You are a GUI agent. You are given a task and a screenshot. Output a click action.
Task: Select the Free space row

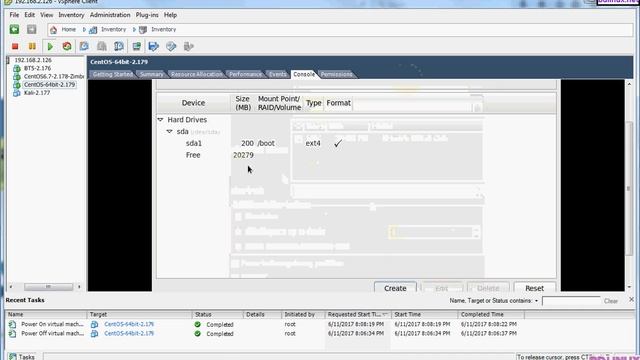[356, 155]
